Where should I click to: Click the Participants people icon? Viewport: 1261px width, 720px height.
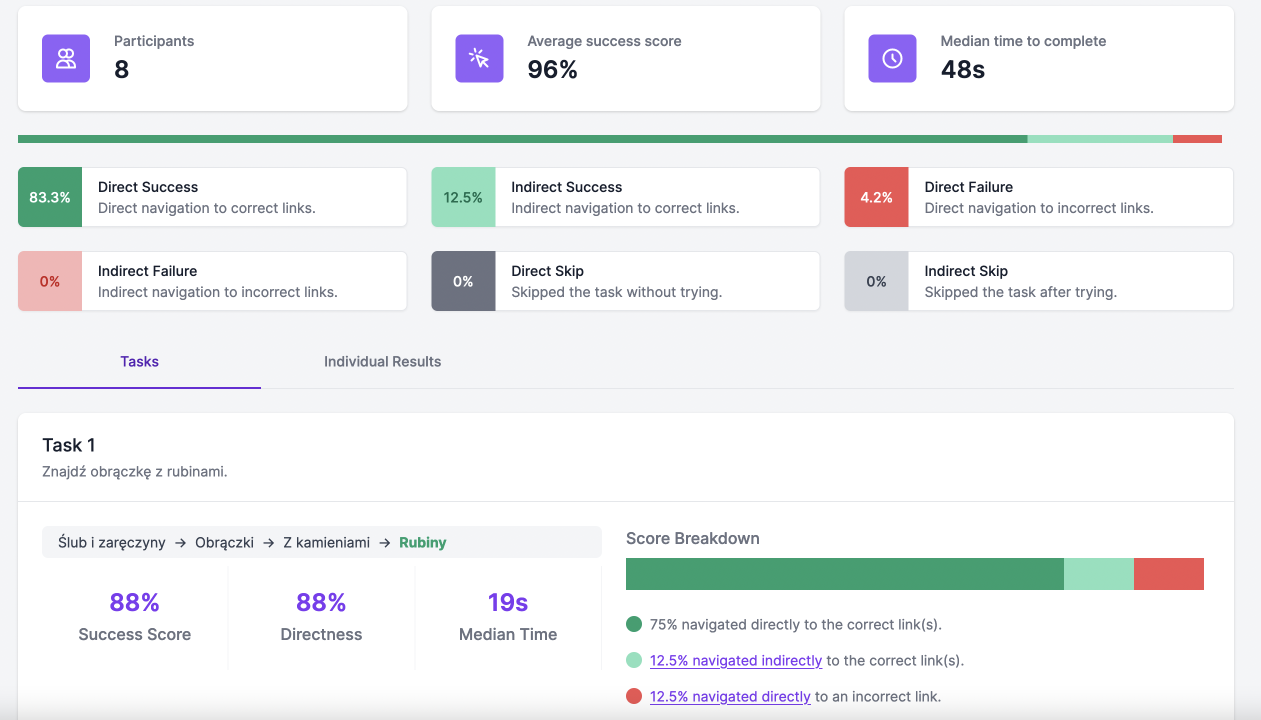66,58
